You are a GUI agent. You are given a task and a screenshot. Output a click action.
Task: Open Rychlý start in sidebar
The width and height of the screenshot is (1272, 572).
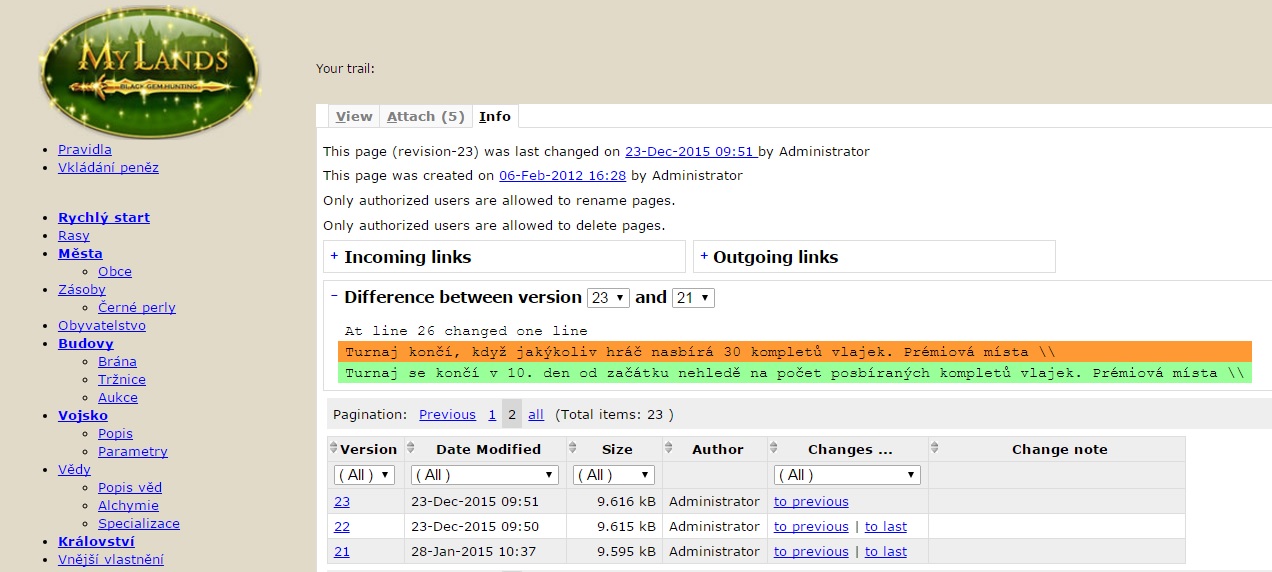coord(104,217)
